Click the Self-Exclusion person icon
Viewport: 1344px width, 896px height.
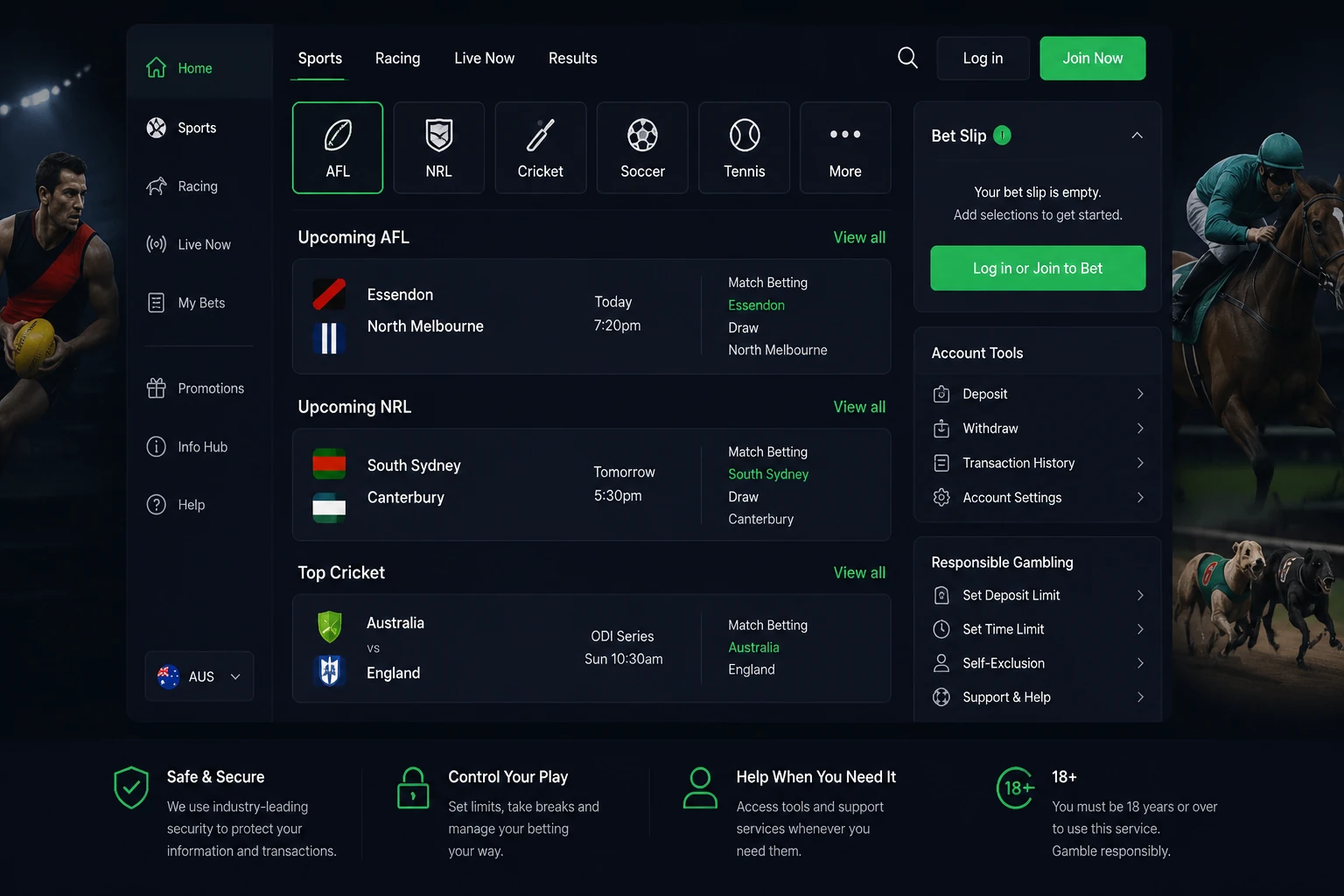[x=941, y=663]
